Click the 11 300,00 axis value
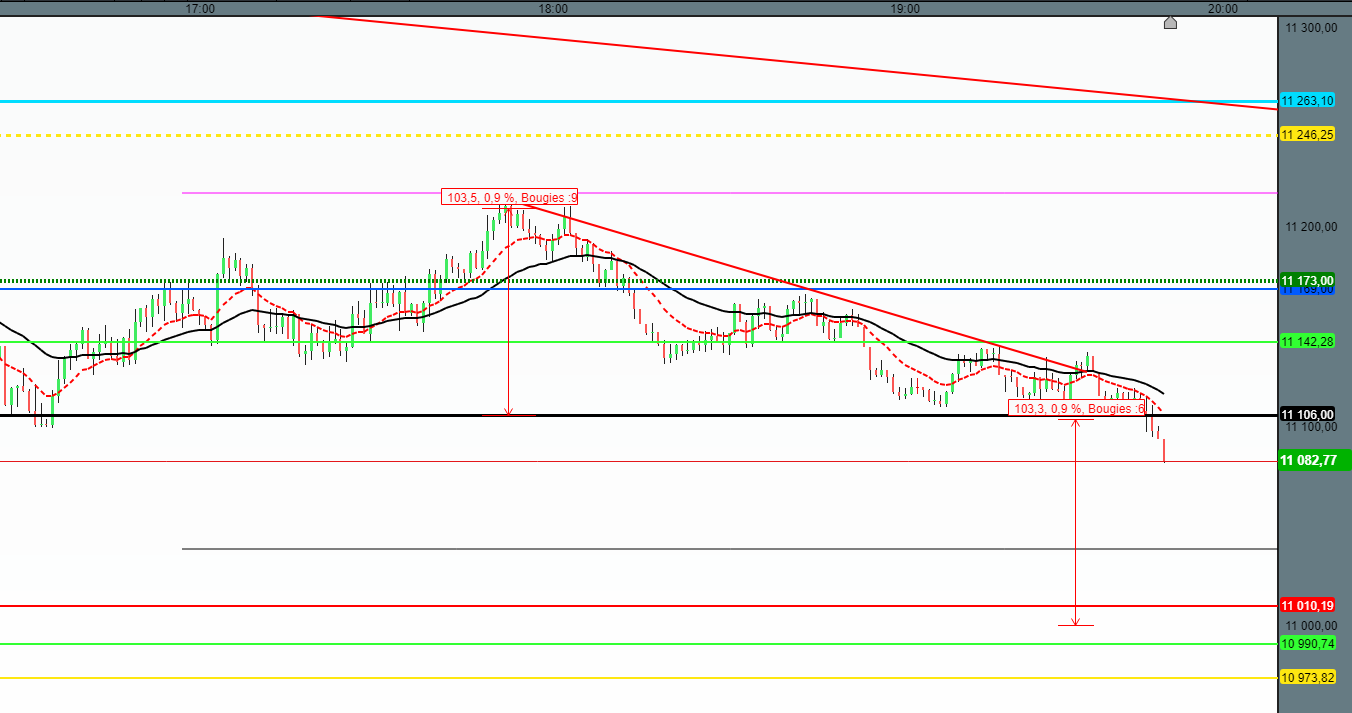1352x713 pixels. (x=1311, y=28)
